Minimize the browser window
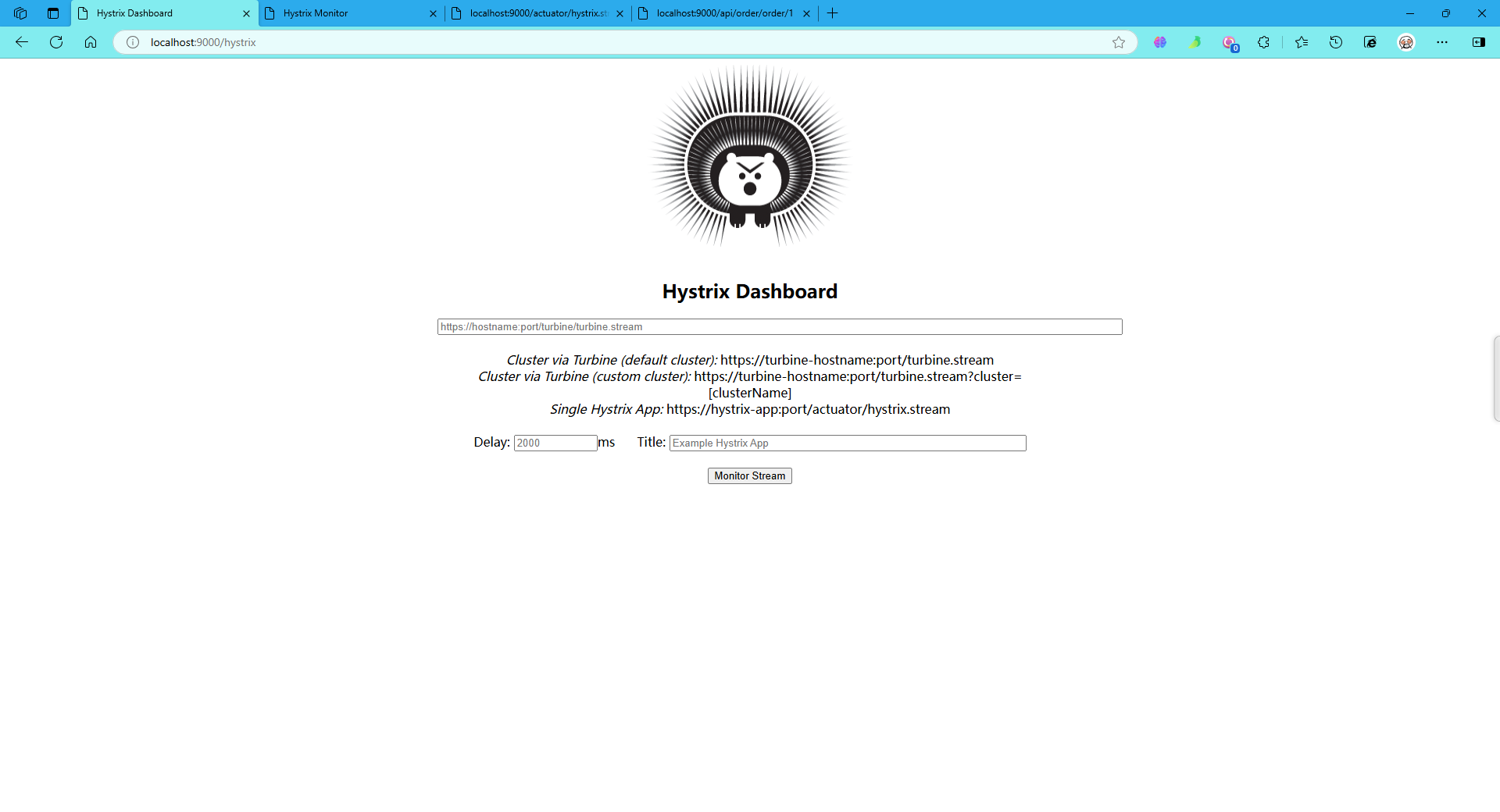Viewport: 1500px width, 812px height. (x=1410, y=13)
